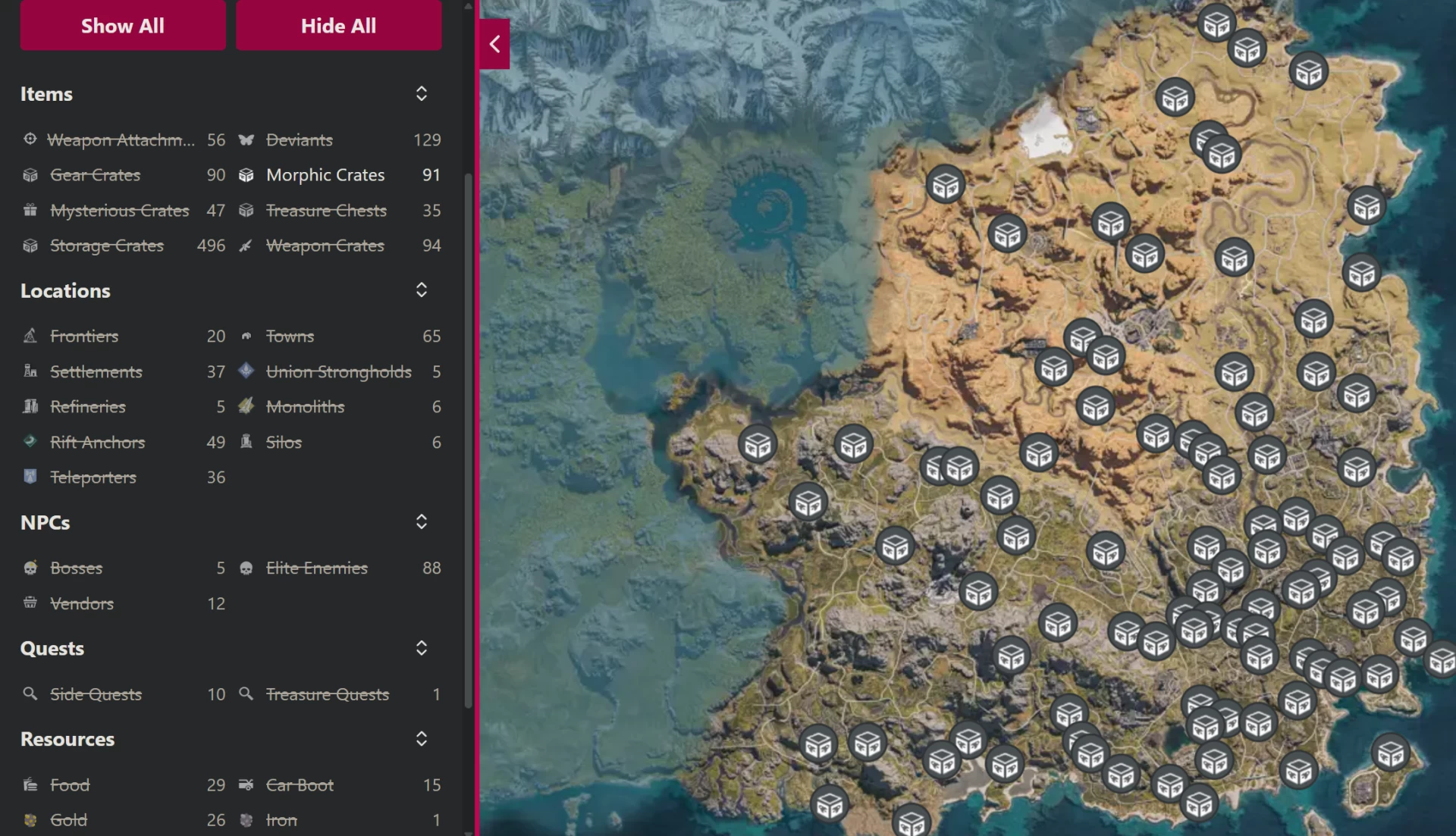The height and width of the screenshot is (836, 1456).
Task: Collapse the sidebar with arrow button
Action: (x=494, y=45)
